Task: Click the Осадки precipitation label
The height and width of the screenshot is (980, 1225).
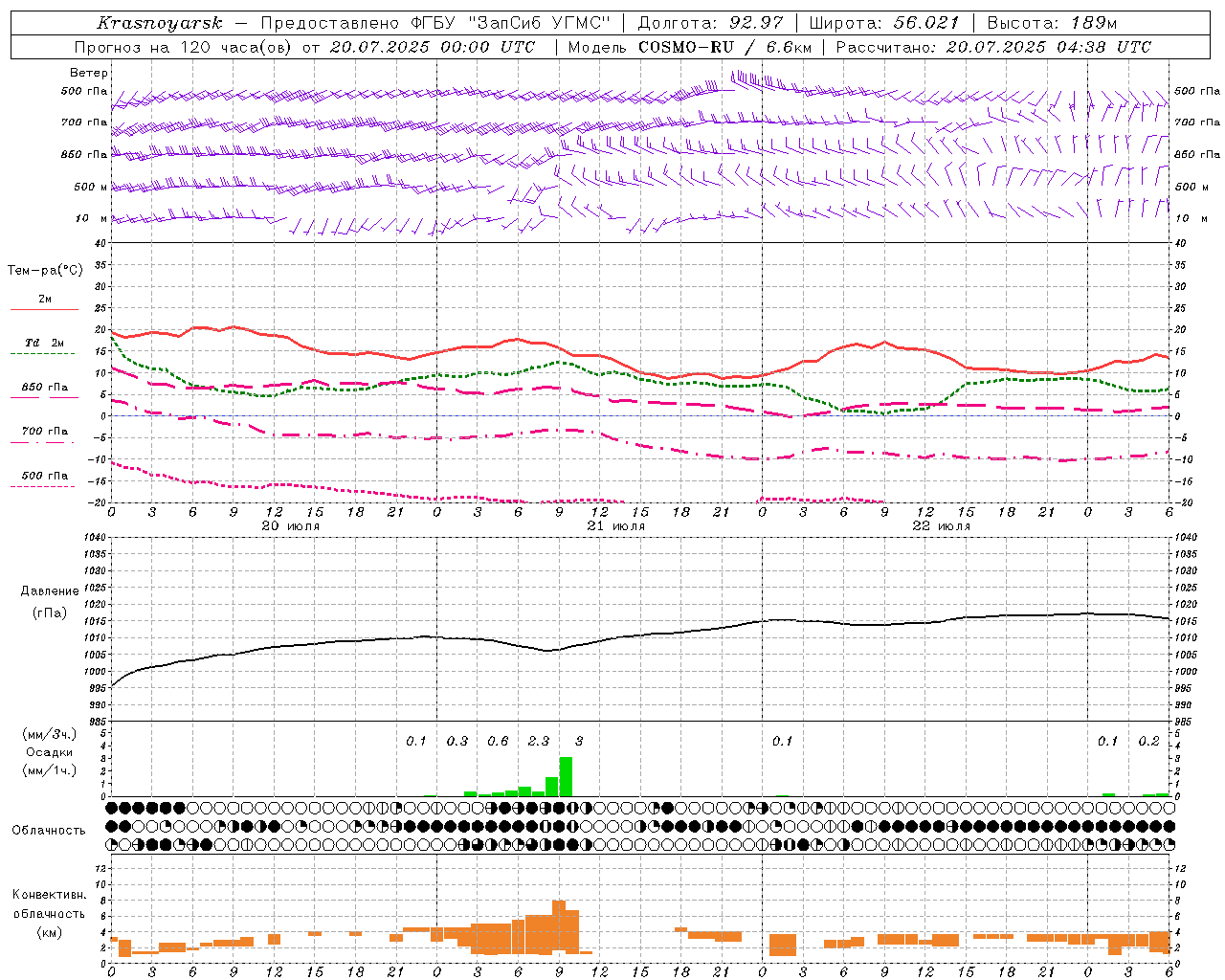Action: click(x=50, y=752)
